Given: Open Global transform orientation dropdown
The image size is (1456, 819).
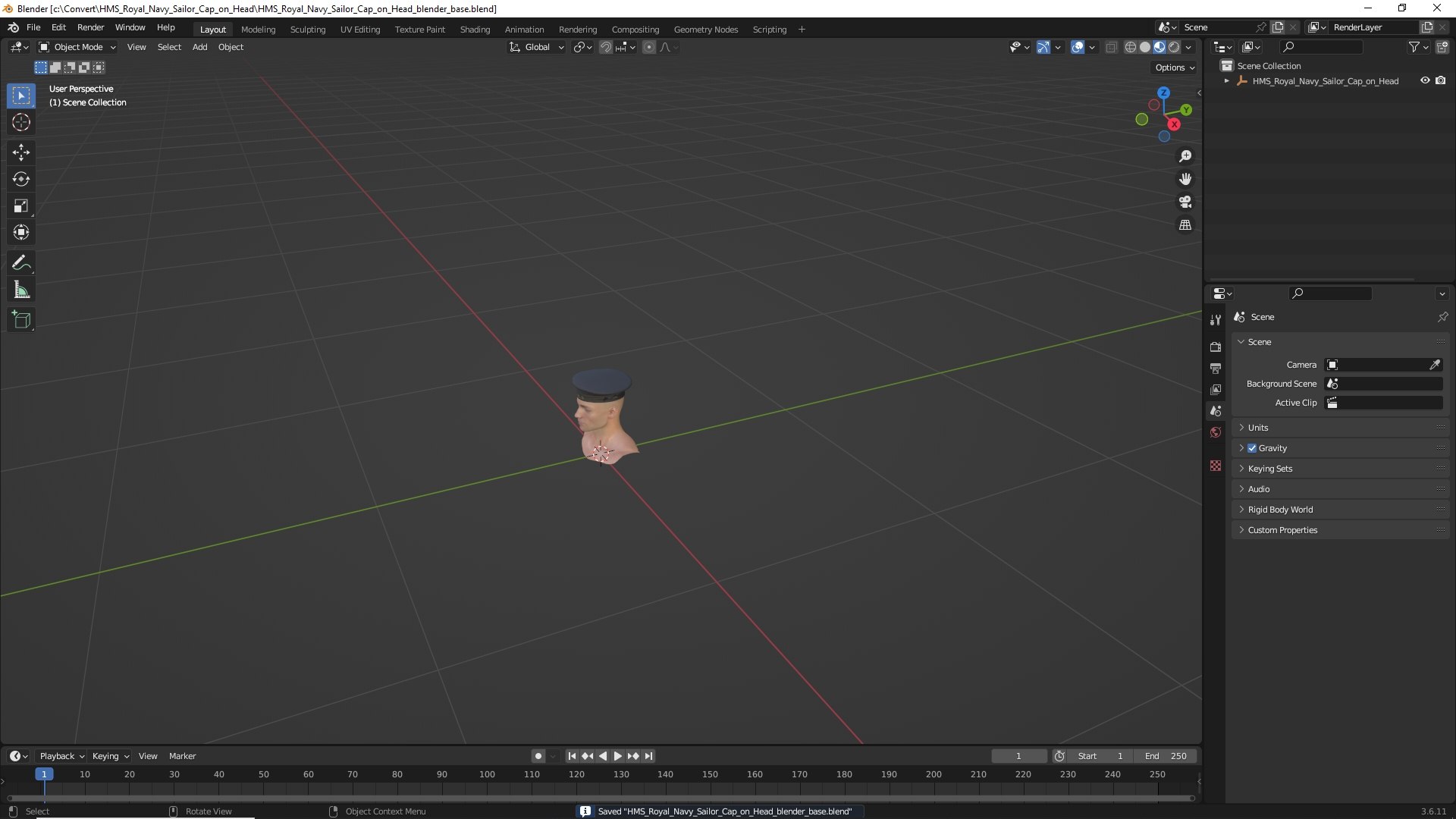Looking at the screenshot, I should pos(536,47).
